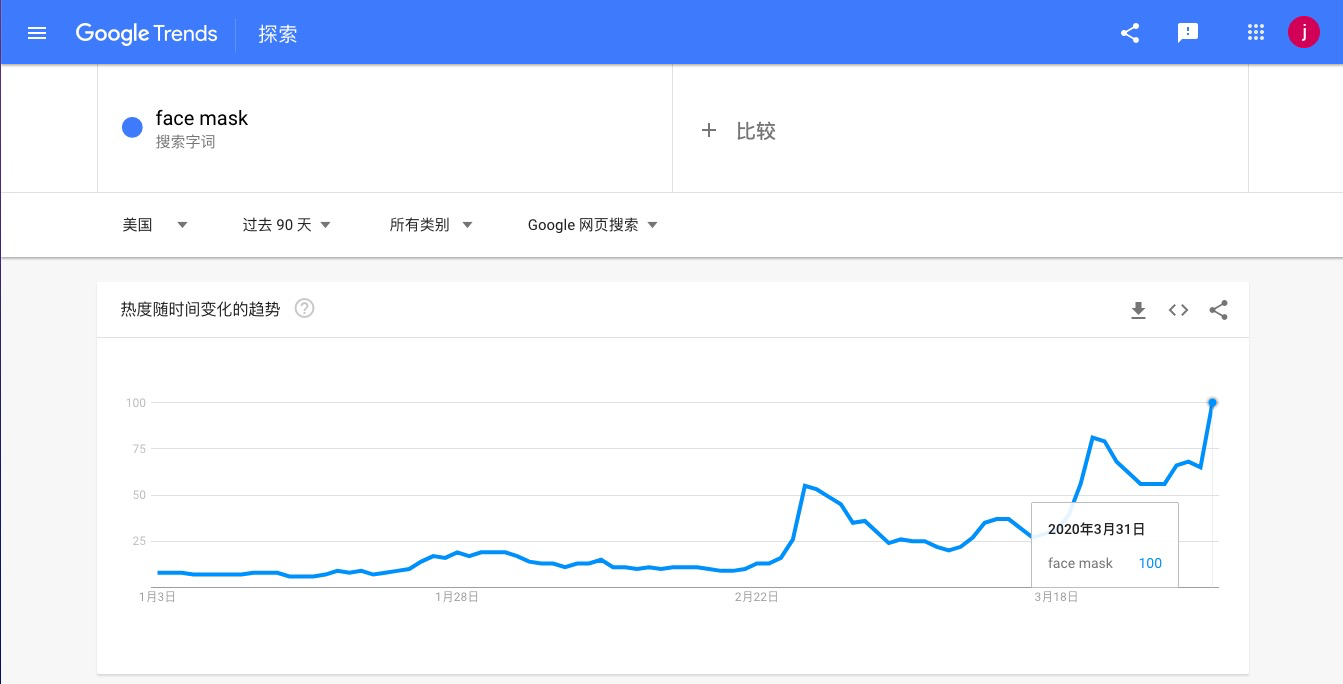1343x684 pixels.
Task: Click the blue face mask color dot
Action: coord(132,128)
